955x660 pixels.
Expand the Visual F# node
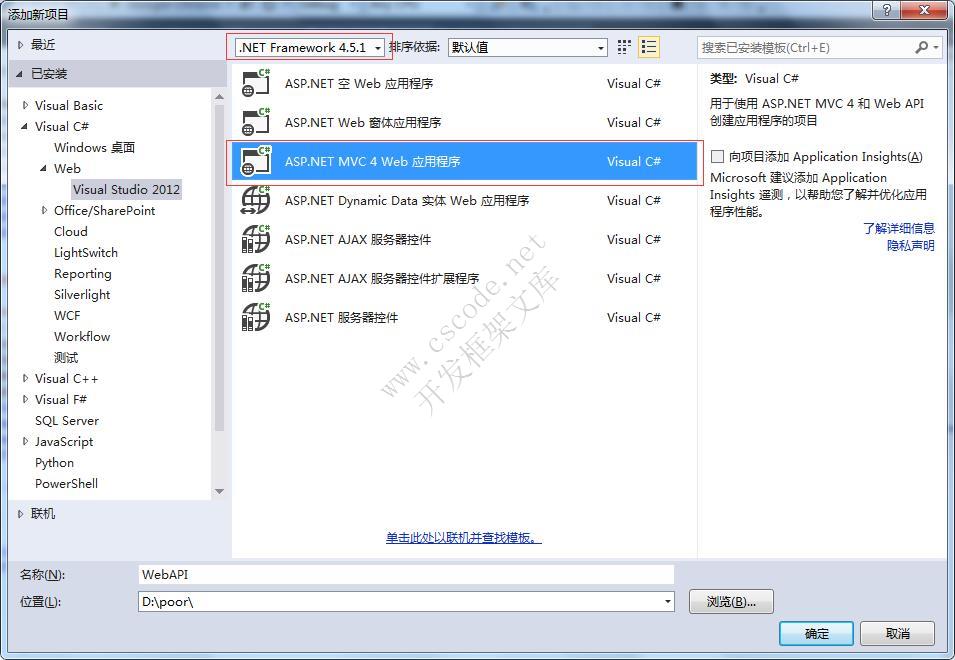click(25, 399)
